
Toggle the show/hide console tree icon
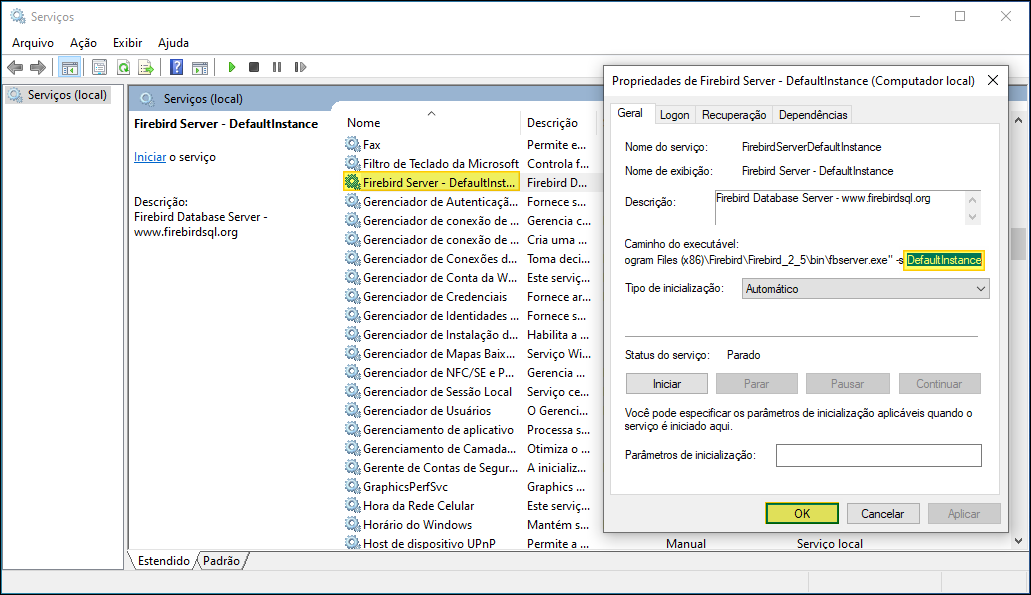pyautogui.click(x=70, y=67)
